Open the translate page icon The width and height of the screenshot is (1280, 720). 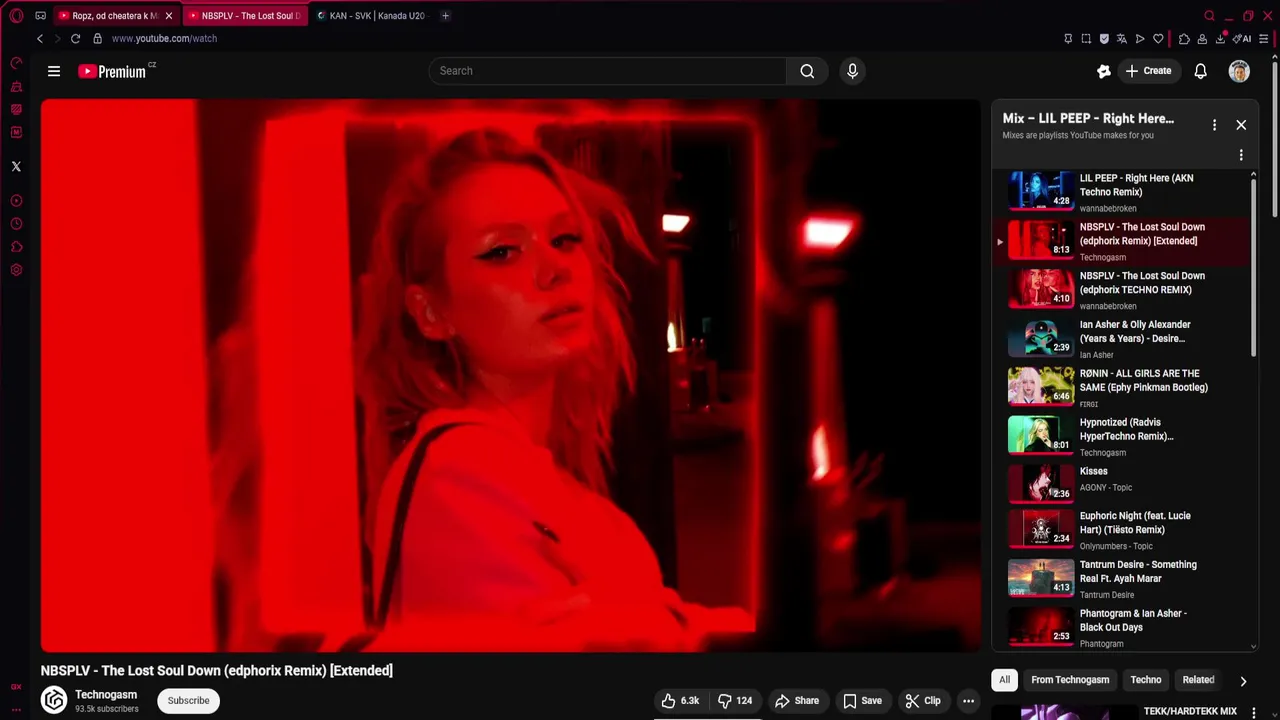(x=1121, y=39)
